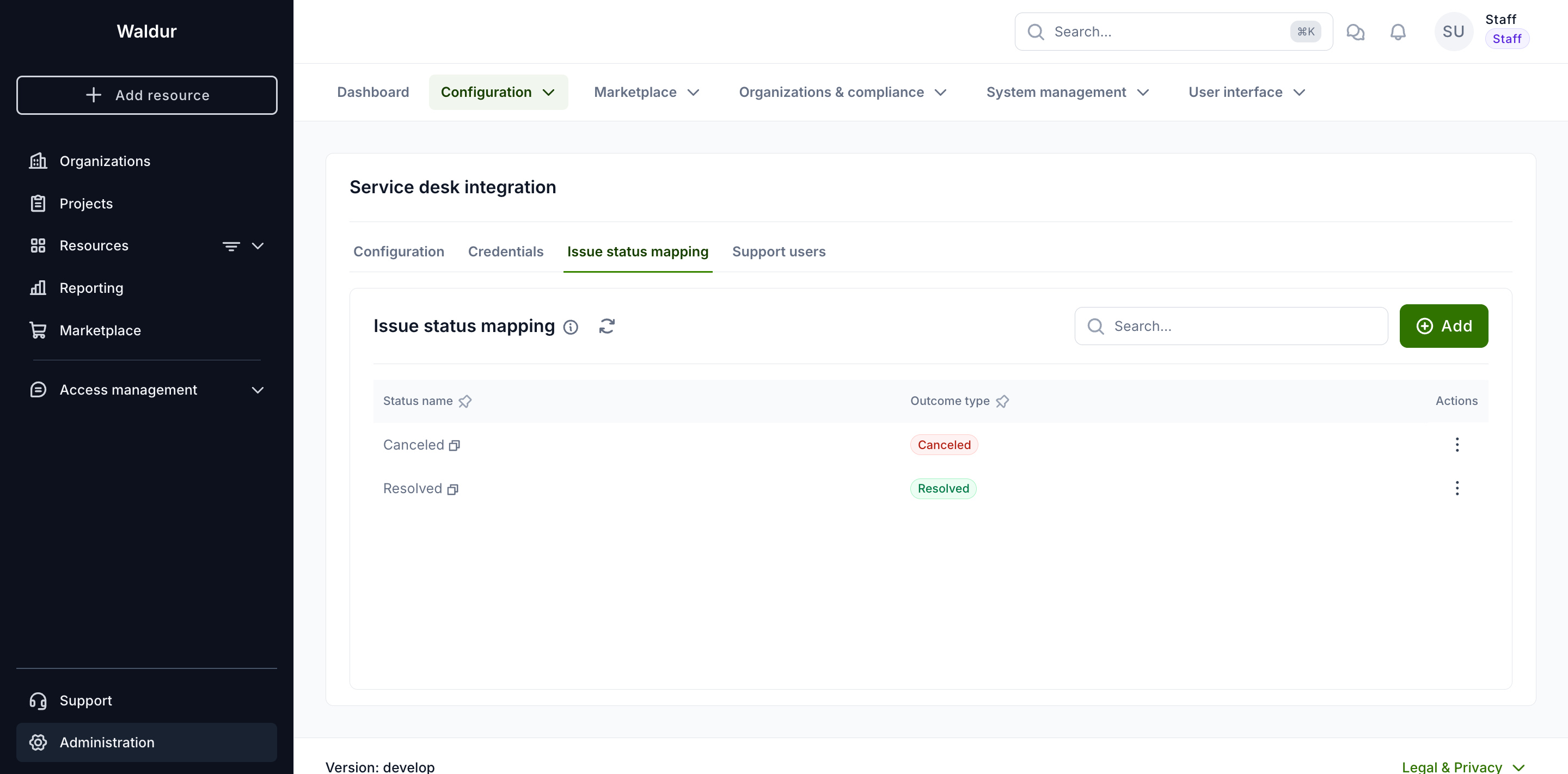This screenshot has width=1568, height=774.
Task: Open the Marketplace dropdown in top navigation
Action: pyautogui.click(x=646, y=93)
